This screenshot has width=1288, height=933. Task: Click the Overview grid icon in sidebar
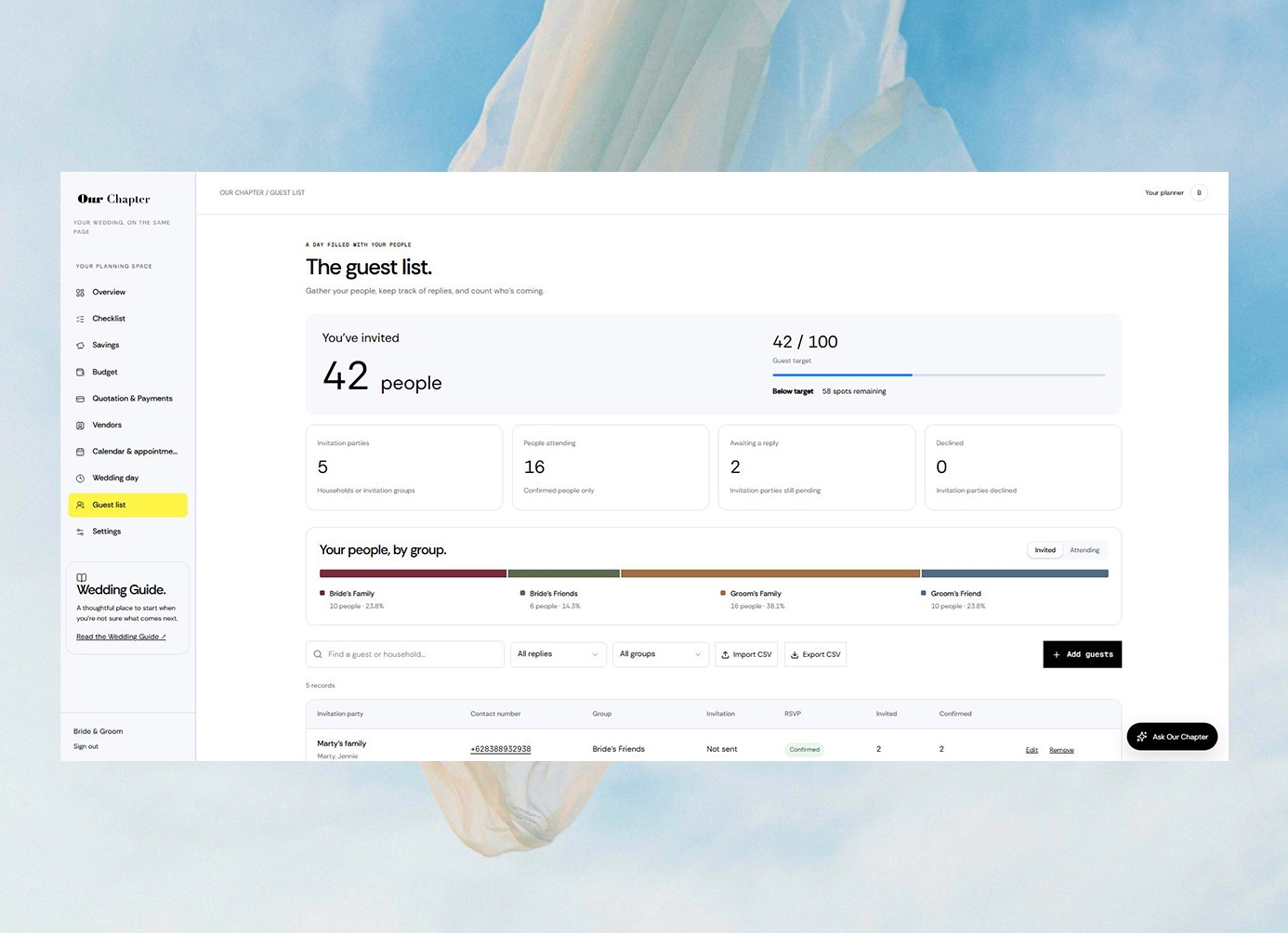click(80, 293)
